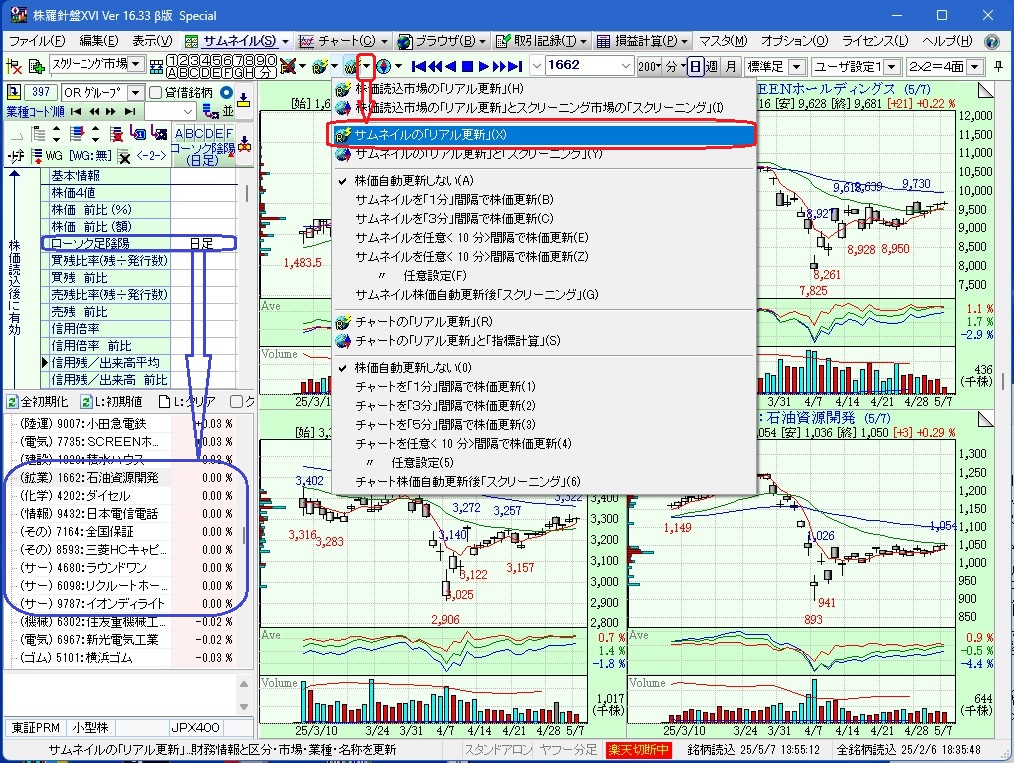
Task: Click the crossed-yellow download arrow icon
Action: (244, 142)
